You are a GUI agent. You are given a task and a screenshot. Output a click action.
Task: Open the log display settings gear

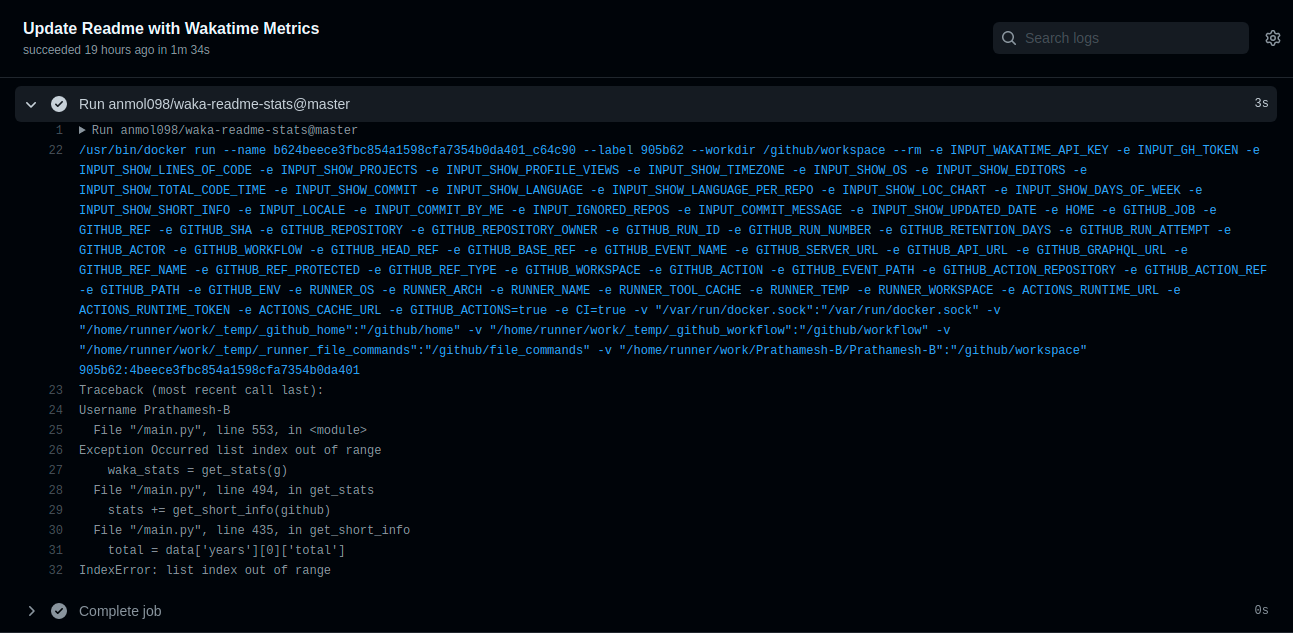(1272, 37)
